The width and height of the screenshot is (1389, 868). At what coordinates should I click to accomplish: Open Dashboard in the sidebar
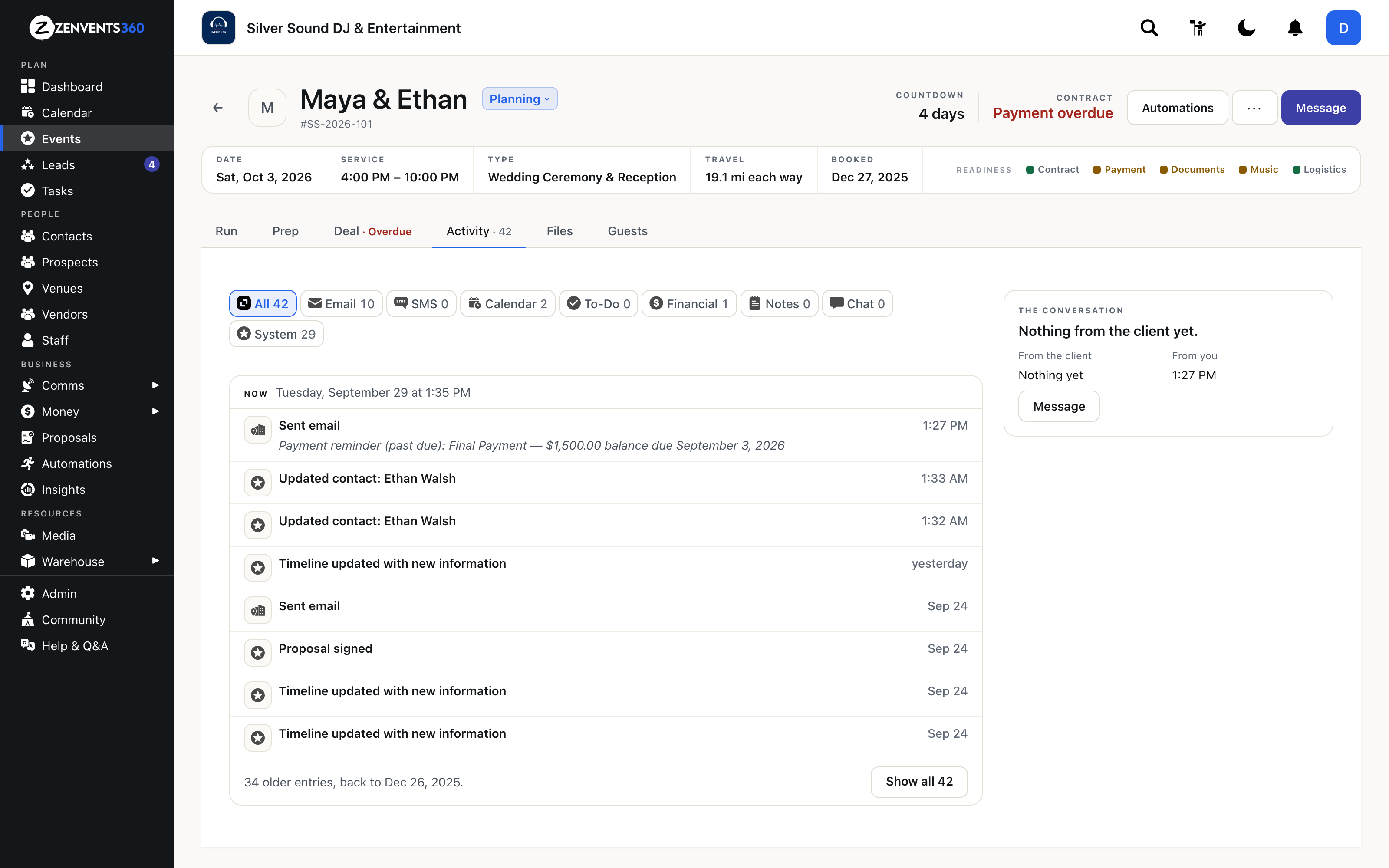tap(87, 87)
